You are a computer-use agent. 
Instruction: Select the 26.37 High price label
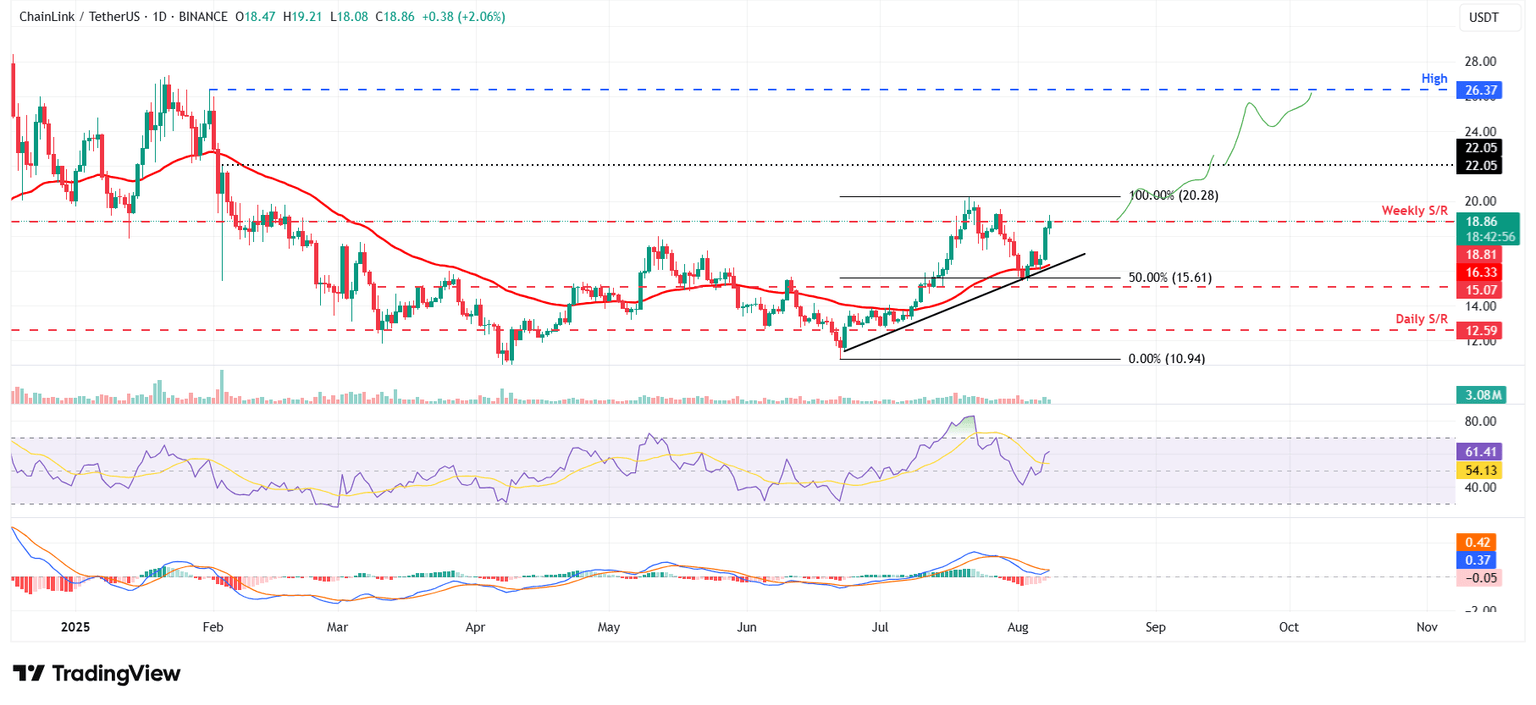coord(1479,90)
